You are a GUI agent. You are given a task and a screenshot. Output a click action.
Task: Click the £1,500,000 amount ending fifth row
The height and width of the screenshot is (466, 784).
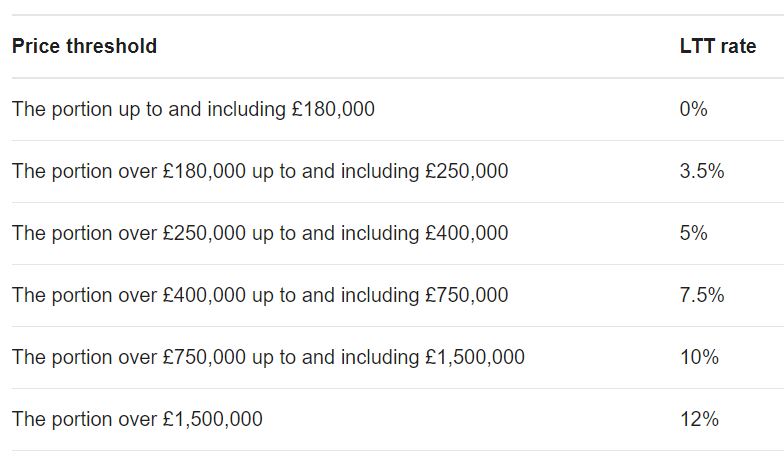coord(475,357)
